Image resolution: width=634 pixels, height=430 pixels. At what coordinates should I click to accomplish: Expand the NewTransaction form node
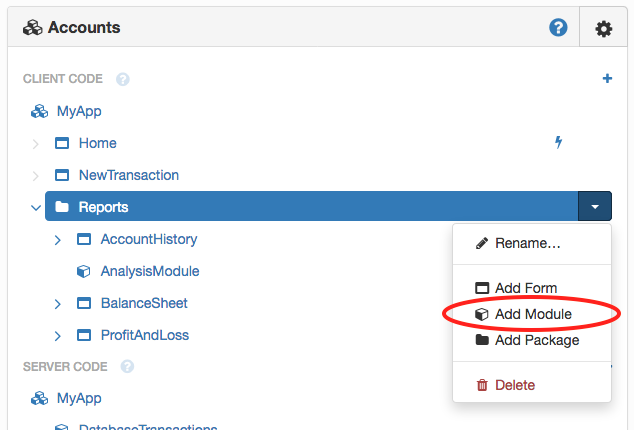pos(36,175)
